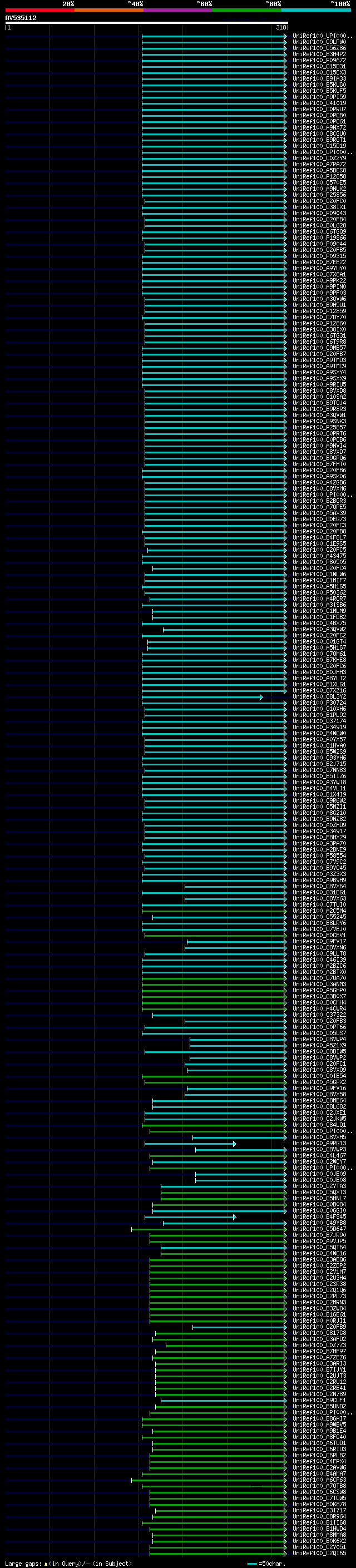
Task: Click the orange ~40% identity legend segment
Action: pos(109,10)
